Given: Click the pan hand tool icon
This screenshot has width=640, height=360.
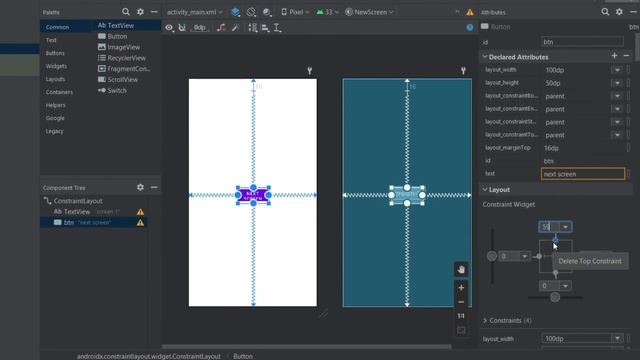Looking at the screenshot, I should click(461, 269).
